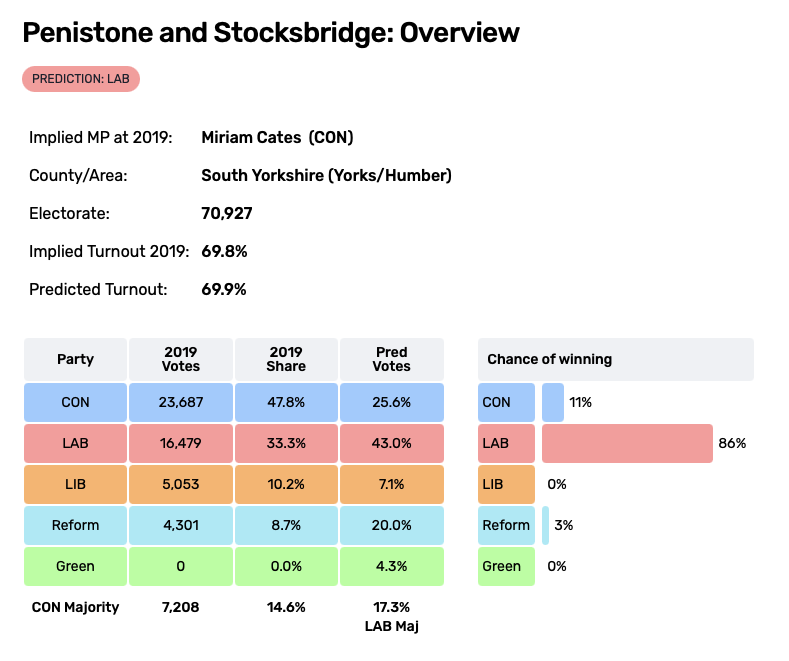Select the CON party cell in table

[76, 403]
